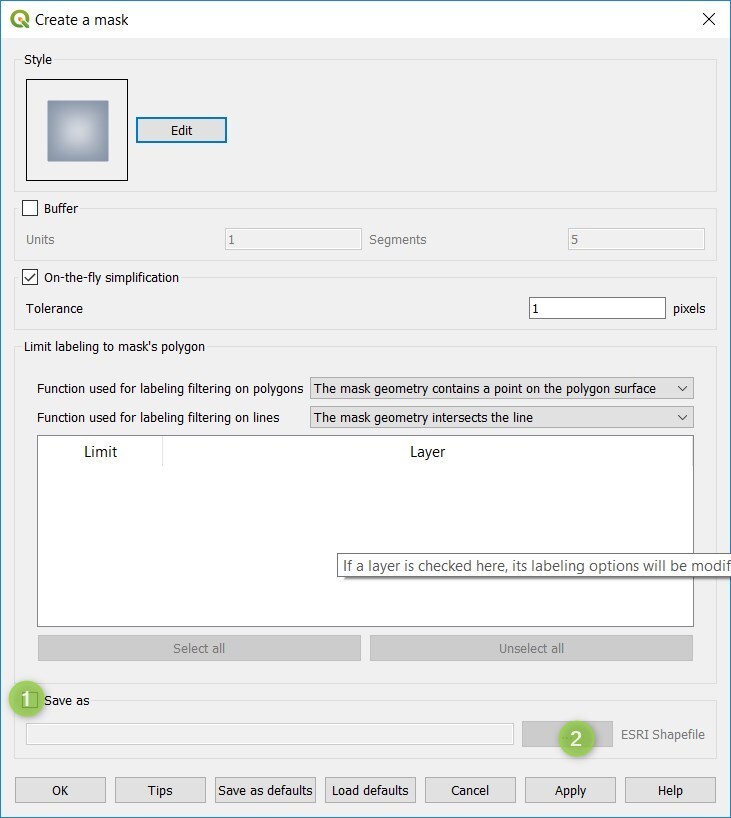Viewport: 731px width, 818px height.
Task: Open line labeling filter function dropdown
Action: [x=501, y=417]
